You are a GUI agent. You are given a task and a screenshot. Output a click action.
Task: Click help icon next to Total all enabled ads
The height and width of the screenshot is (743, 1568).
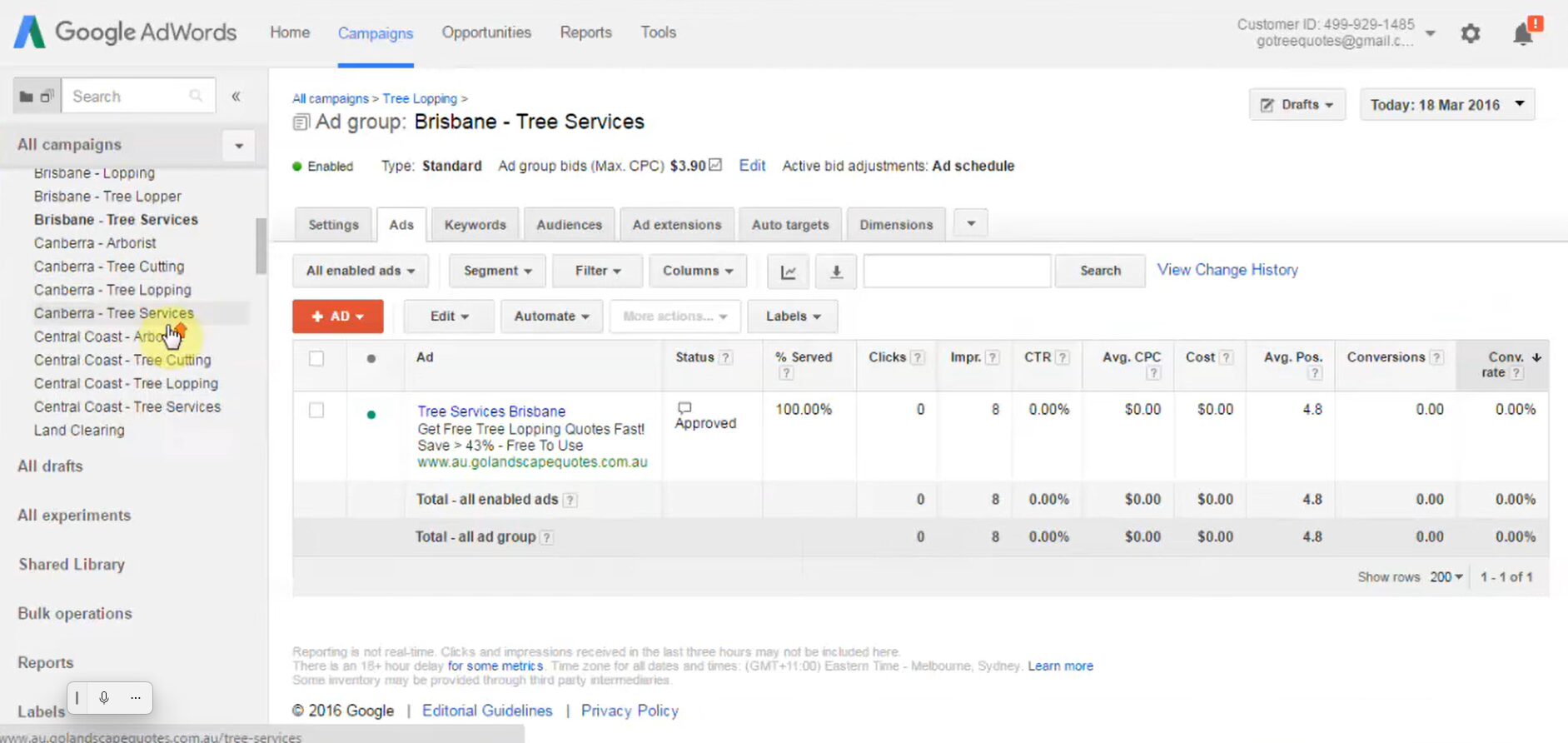[570, 501]
